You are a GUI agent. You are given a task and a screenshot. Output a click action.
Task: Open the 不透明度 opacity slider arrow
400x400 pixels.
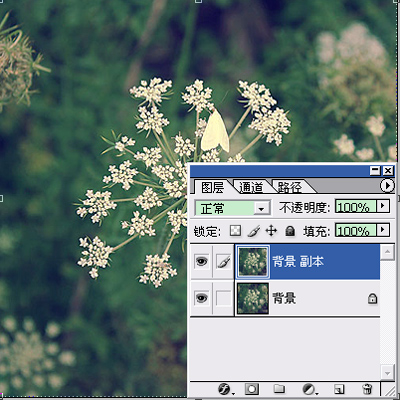[x=383, y=207]
